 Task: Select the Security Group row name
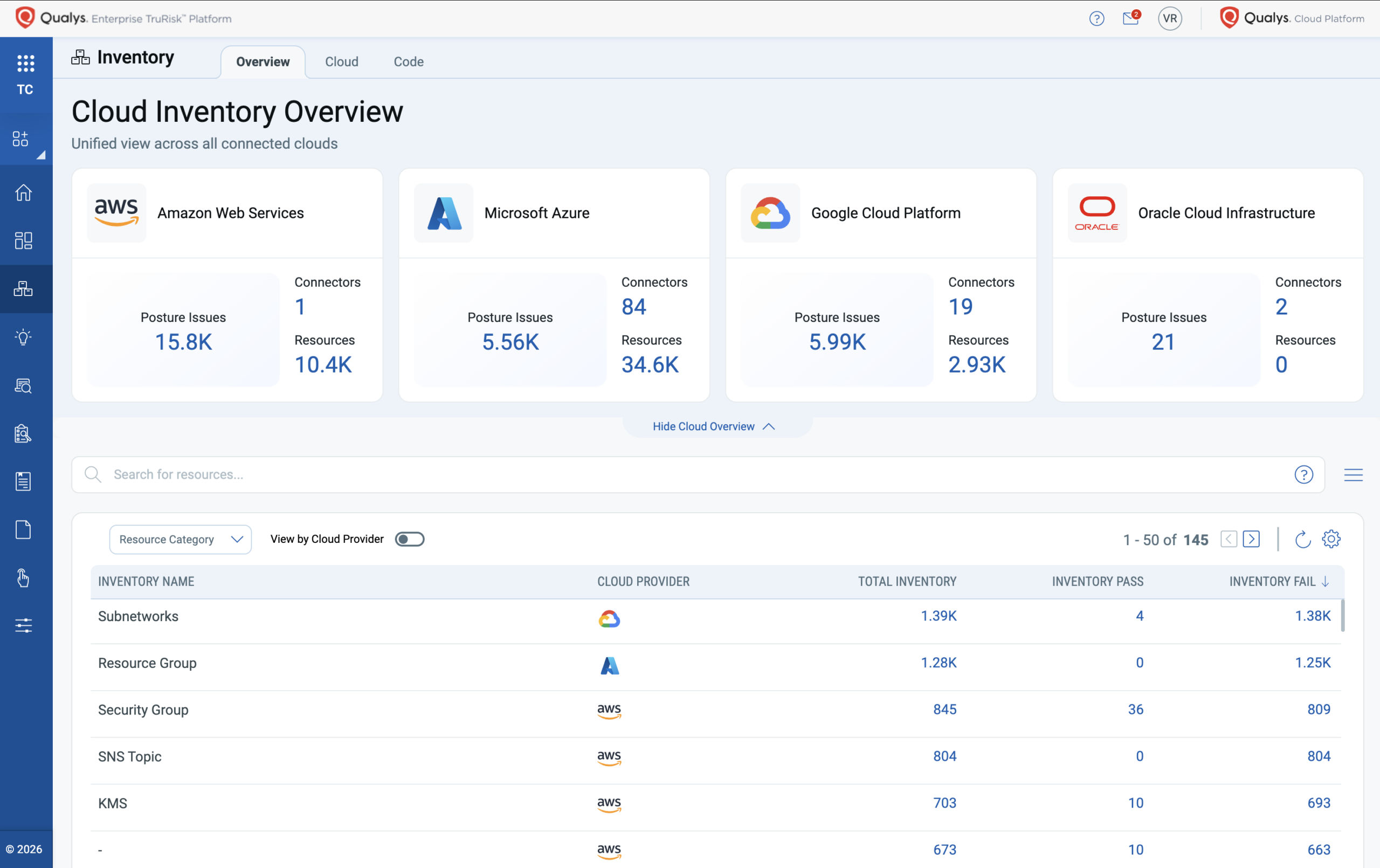pyautogui.click(x=143, y=709)
